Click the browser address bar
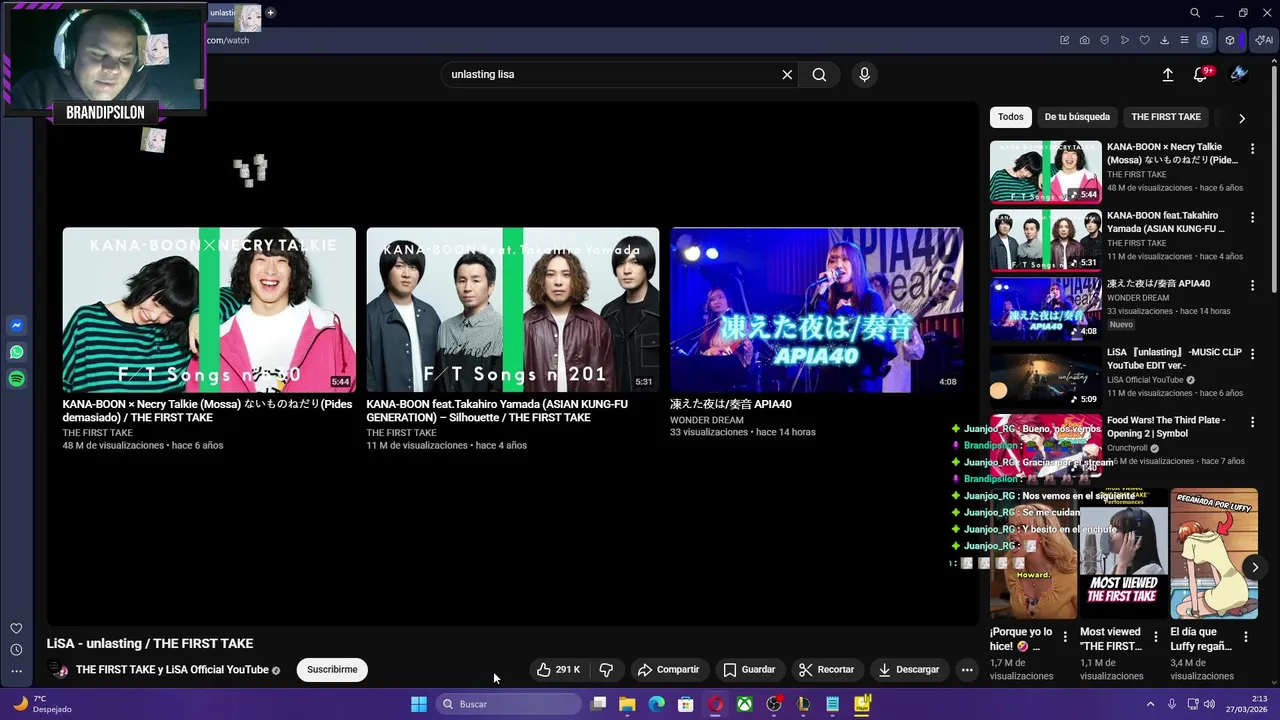The width and height of the screenshot is (1280, 720). tap(625, 40)
